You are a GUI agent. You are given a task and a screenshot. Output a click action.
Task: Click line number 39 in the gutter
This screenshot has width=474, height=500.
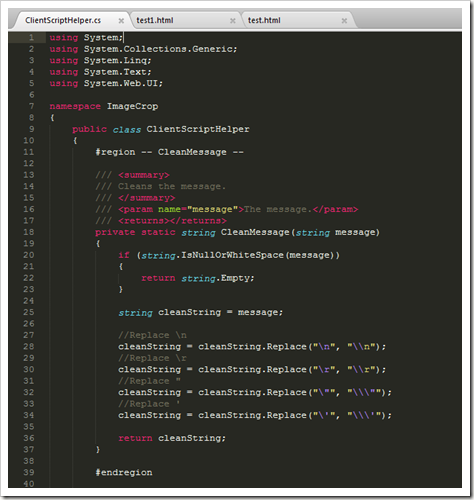coord(29,472)
